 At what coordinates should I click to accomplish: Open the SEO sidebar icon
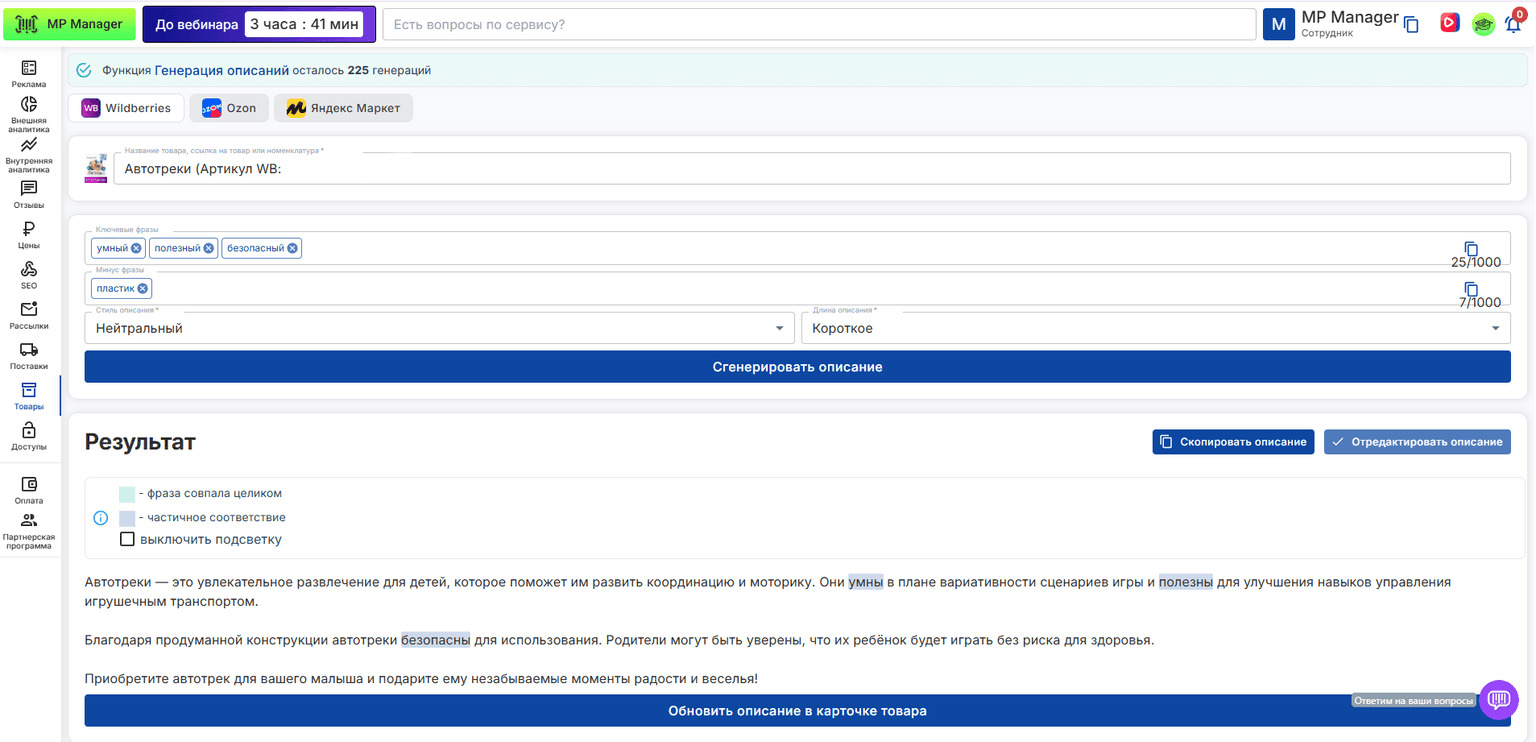[29, 276]
